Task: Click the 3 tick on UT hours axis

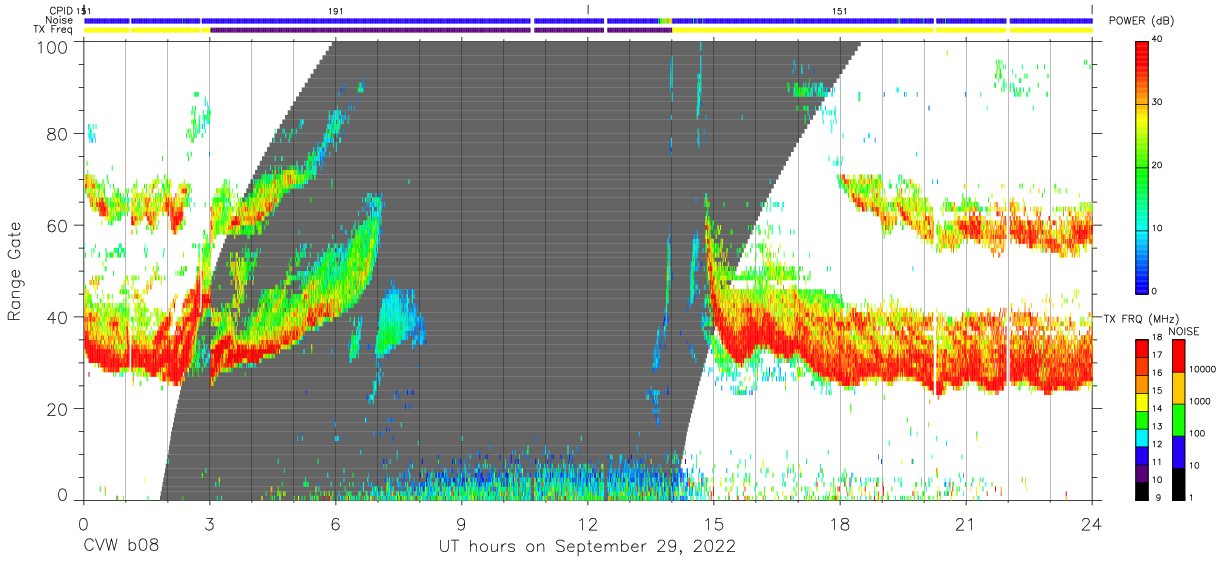Action: 209,523
